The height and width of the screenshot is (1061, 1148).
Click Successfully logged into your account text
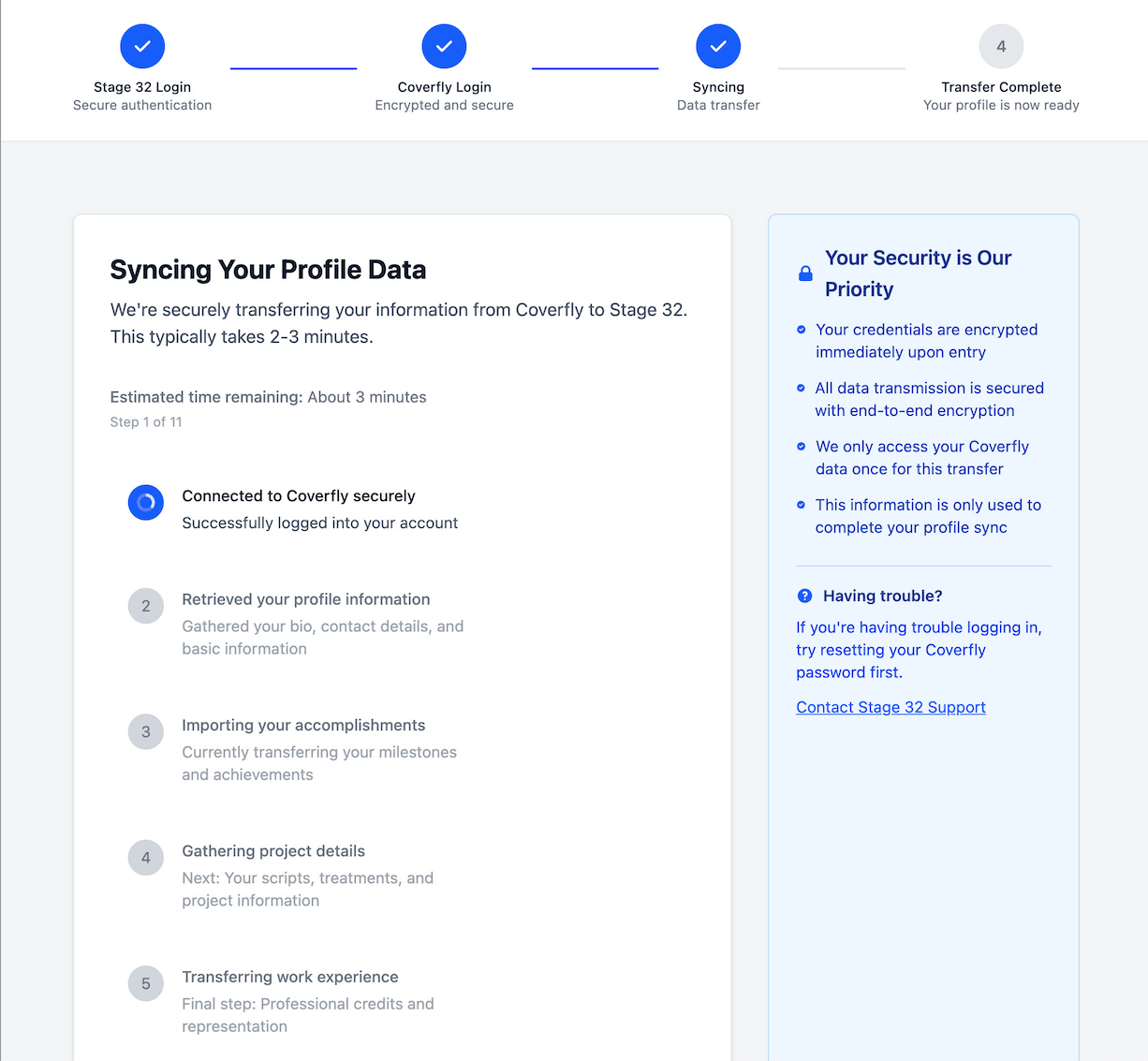(320, 523)
